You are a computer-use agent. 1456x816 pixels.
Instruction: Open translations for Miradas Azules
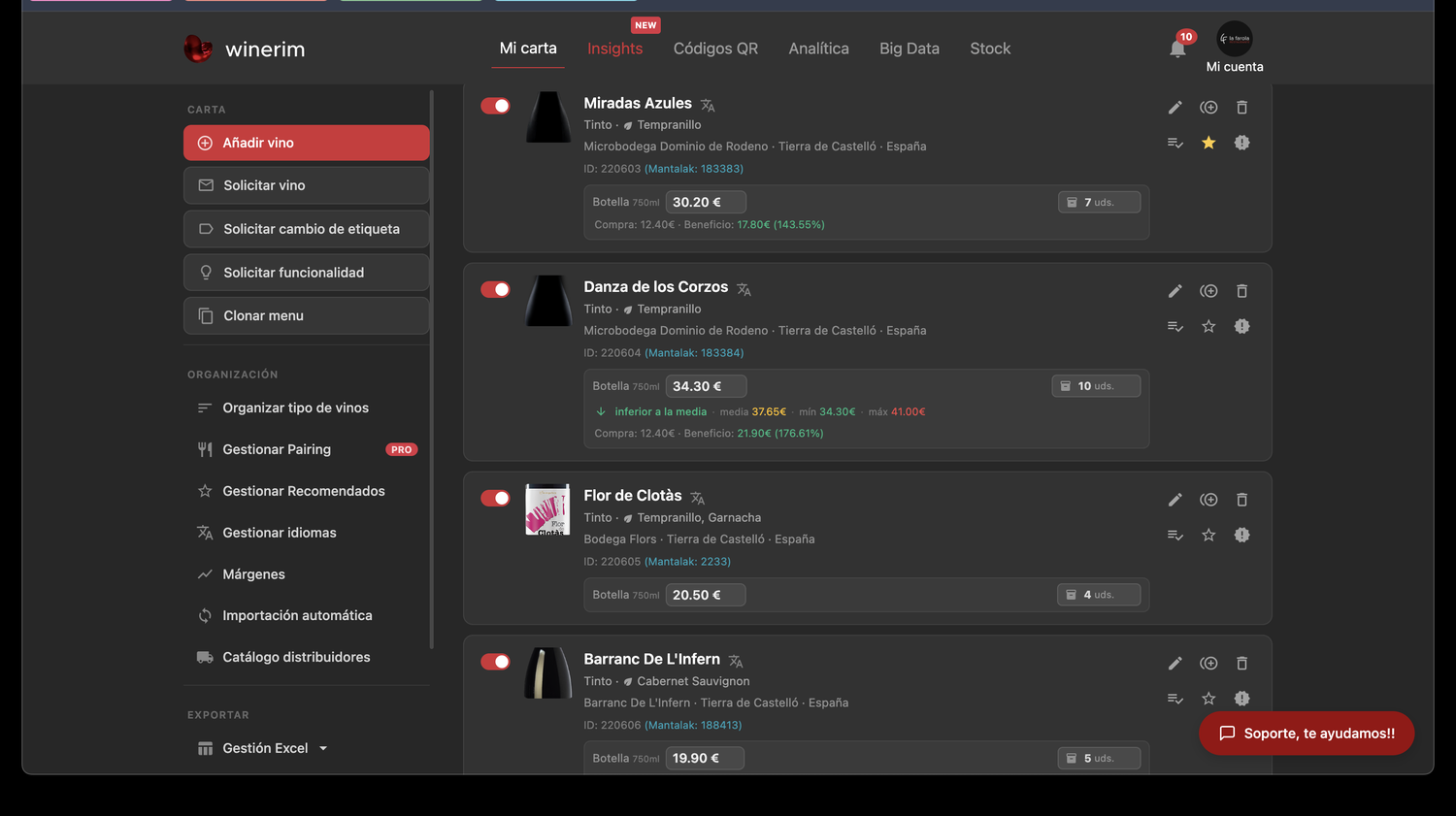708,105
